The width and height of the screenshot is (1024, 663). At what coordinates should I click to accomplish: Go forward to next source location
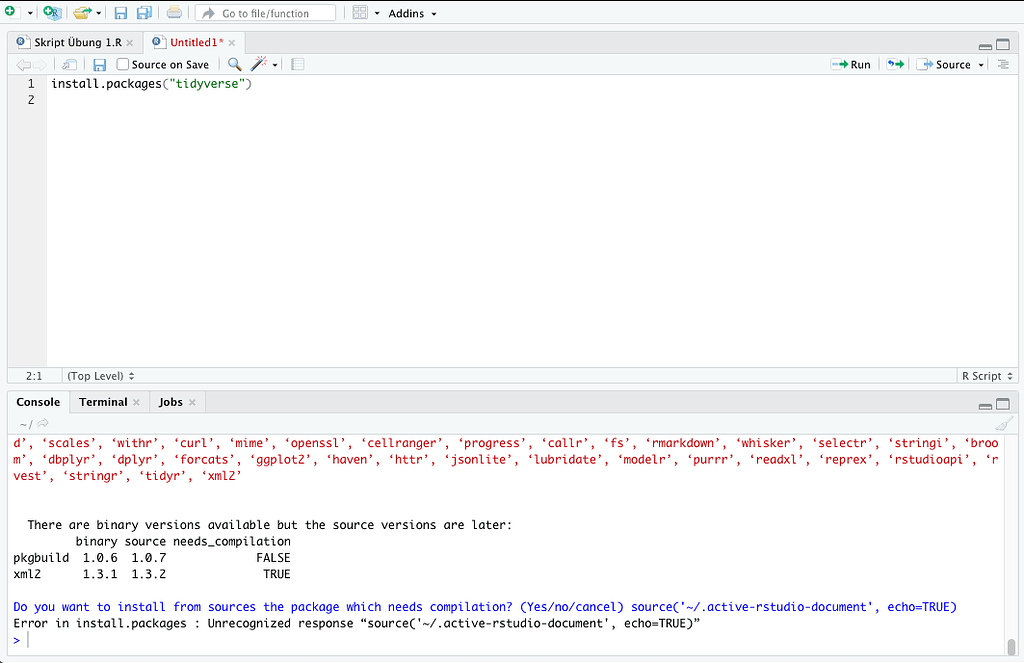(40, 65)
